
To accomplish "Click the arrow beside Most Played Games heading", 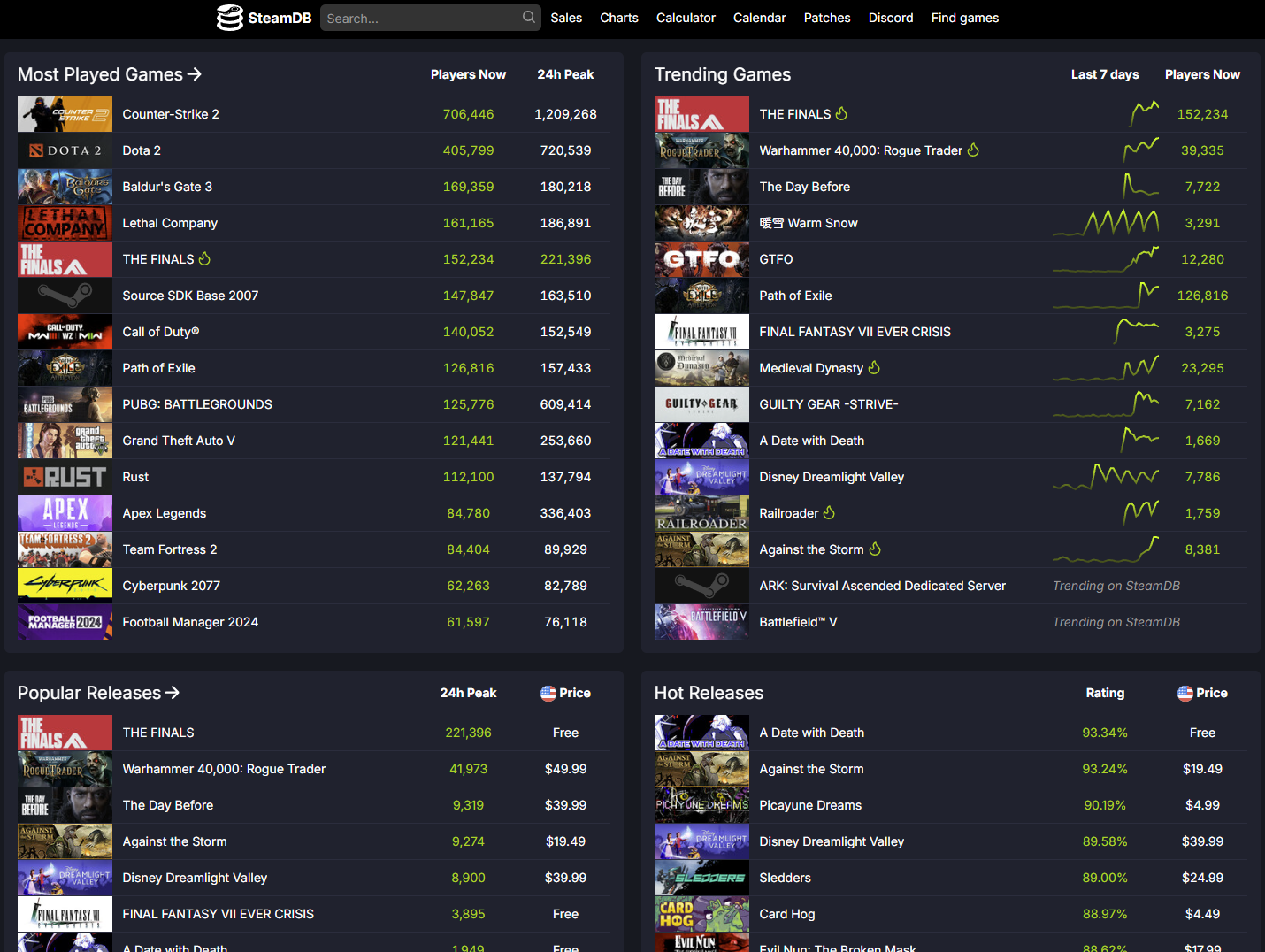I will pos(195,74).
